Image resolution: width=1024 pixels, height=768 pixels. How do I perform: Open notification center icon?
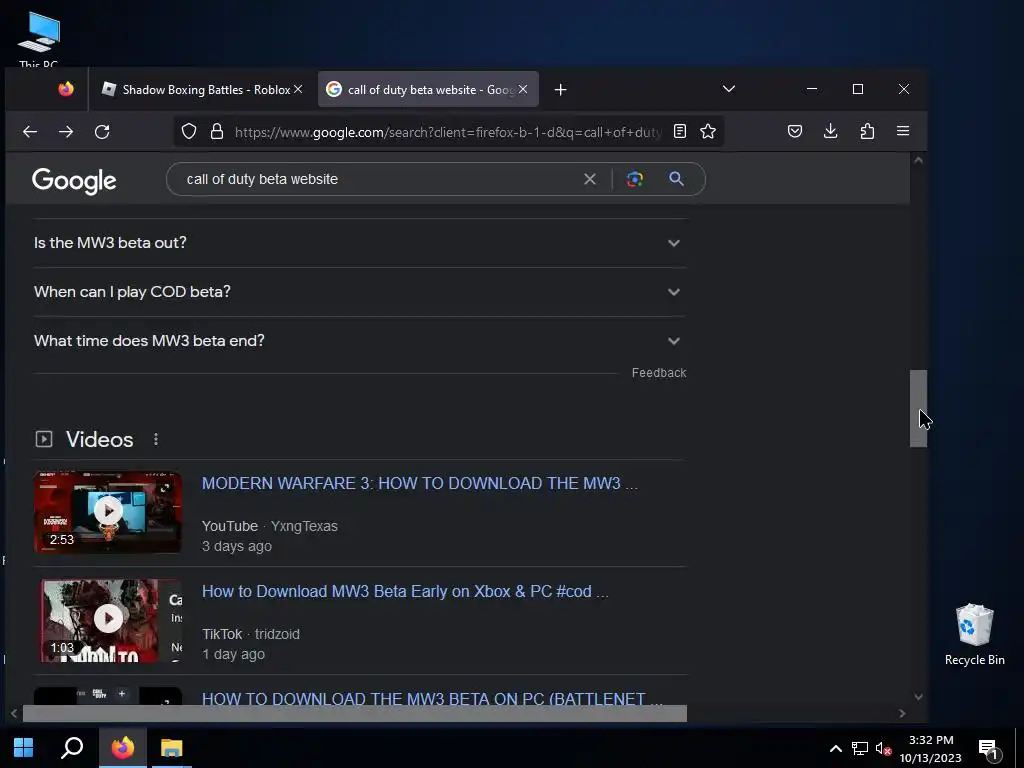tap(989, 748)
